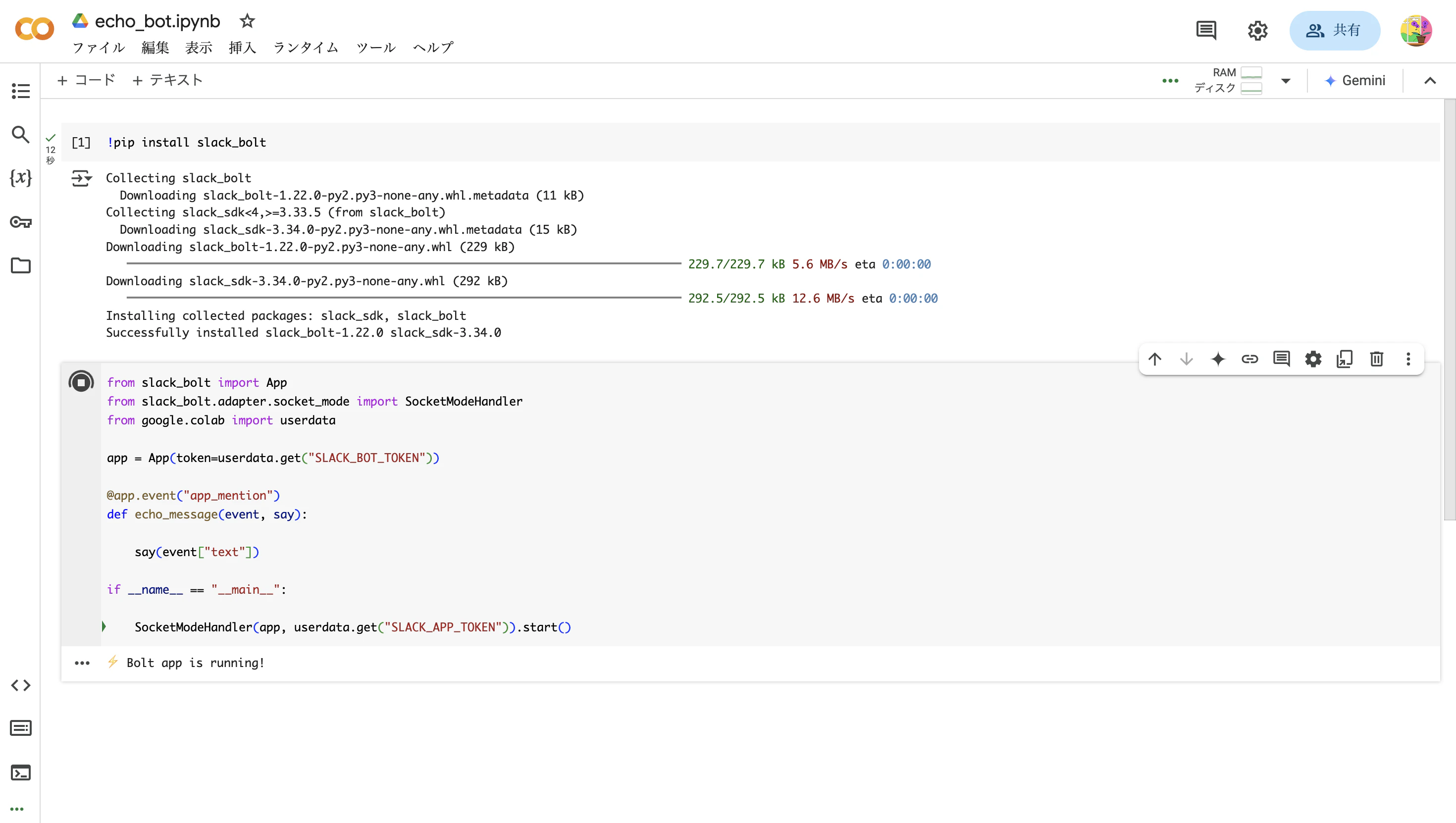The width and height of the screenshot is (1456, 823).
Task: Open the Colab logo home link
Action: (35, 29)
